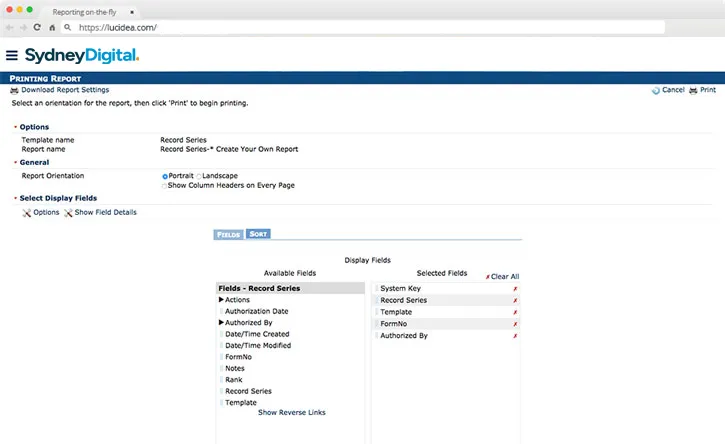Screen dimensions: 725x444
Task: Select the Reporting on-the-fly browser tab
Action: tap(88, 12)
